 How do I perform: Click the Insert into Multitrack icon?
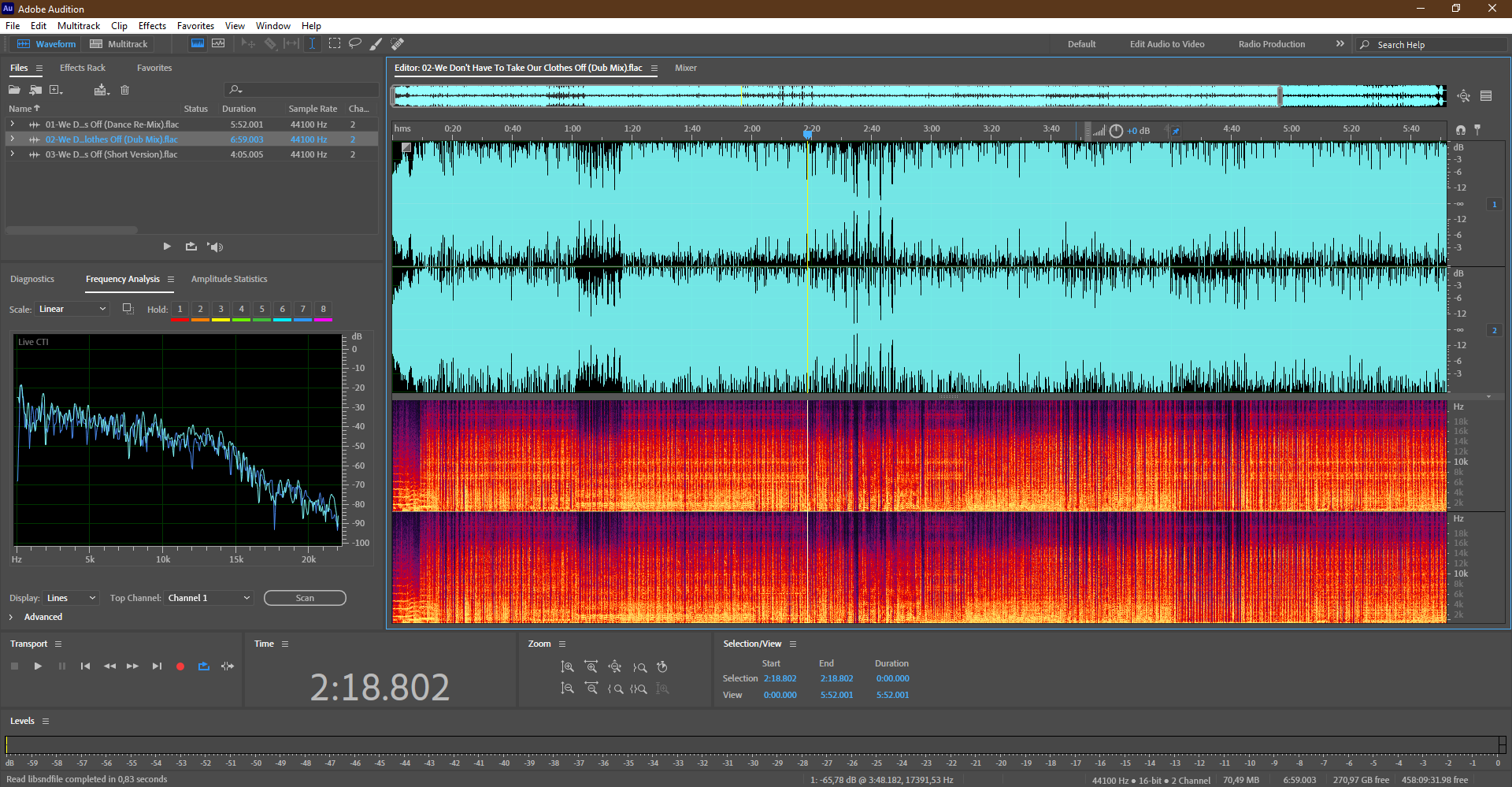click(x=101, y=90)
